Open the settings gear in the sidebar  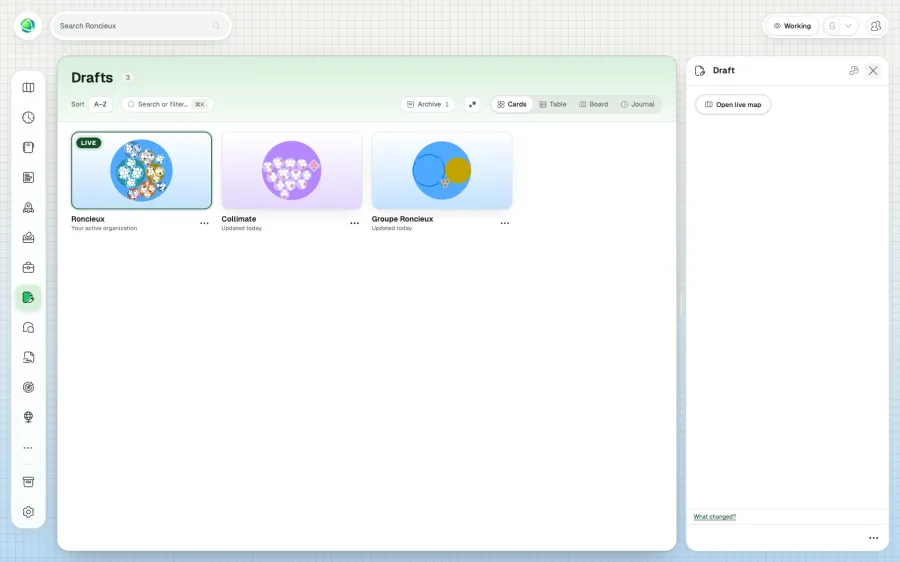28,512
